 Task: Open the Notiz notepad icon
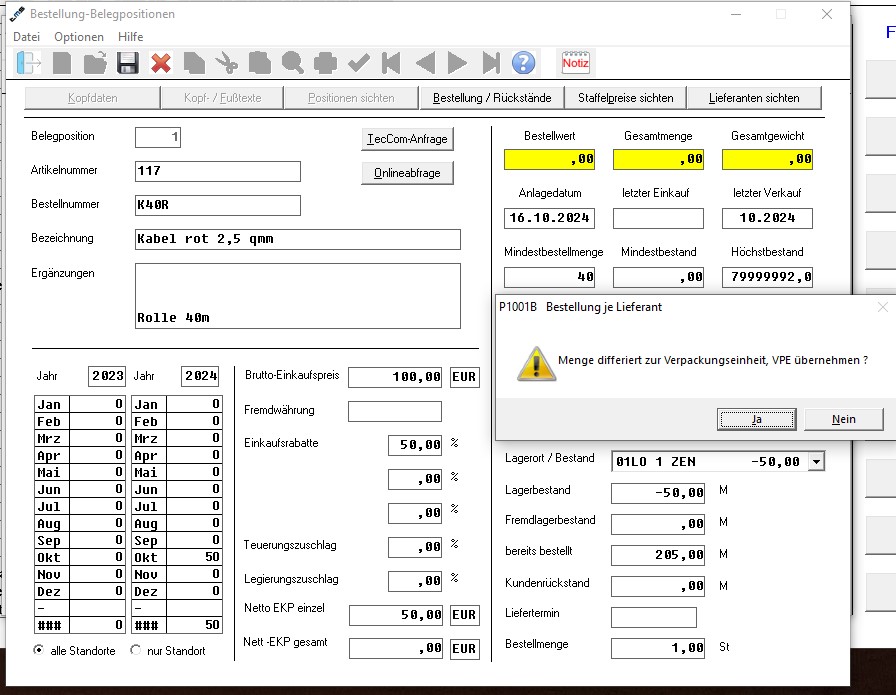coord(575,62)
